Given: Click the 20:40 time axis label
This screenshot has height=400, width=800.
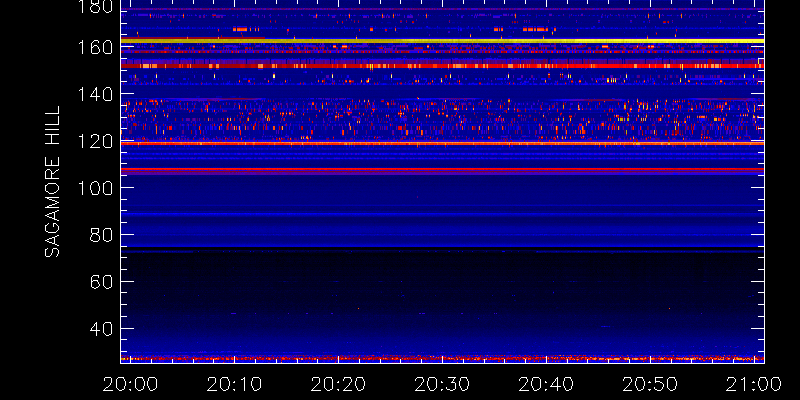Looking at the screenshot, I should click(x=546, y=384).
